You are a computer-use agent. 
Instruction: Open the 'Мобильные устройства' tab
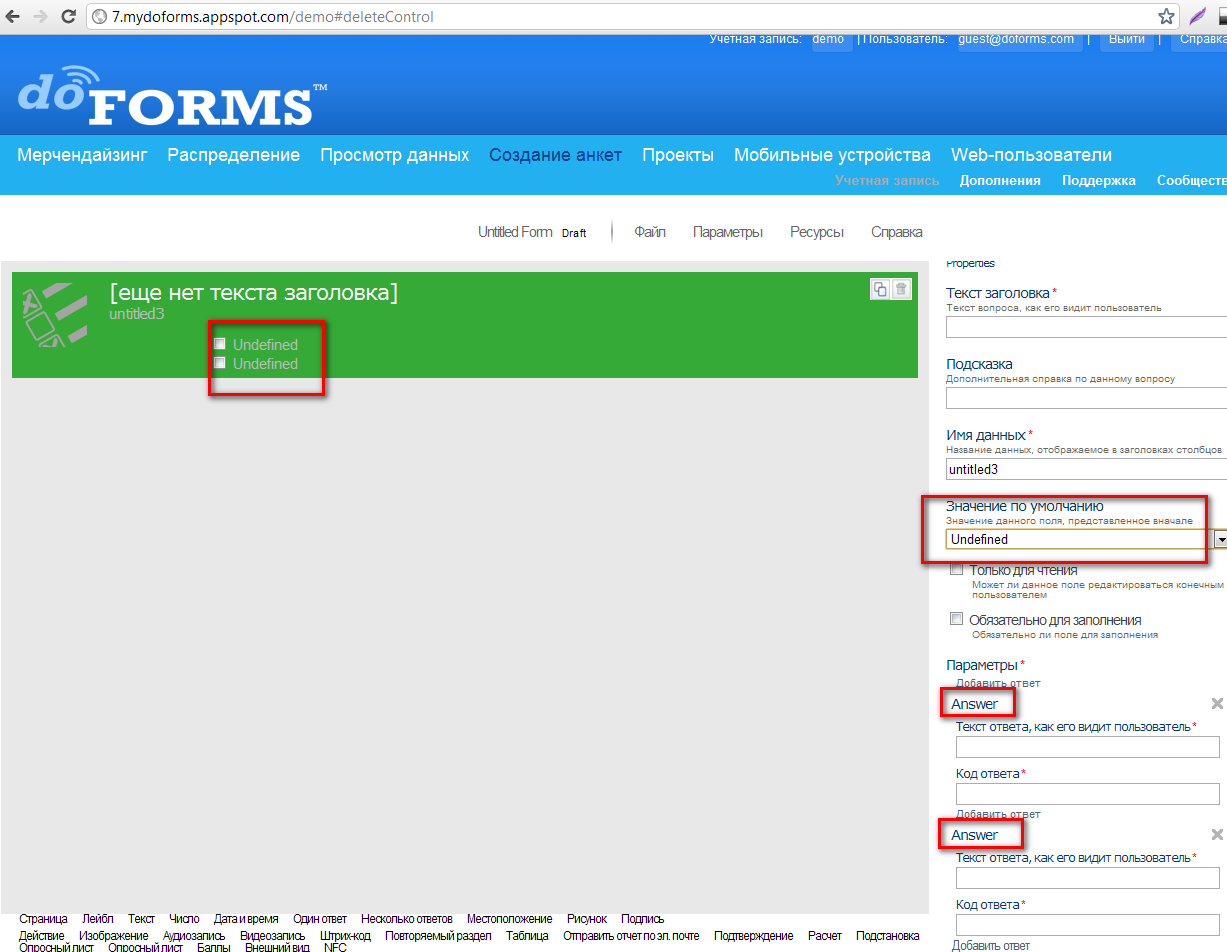point(832,155)
